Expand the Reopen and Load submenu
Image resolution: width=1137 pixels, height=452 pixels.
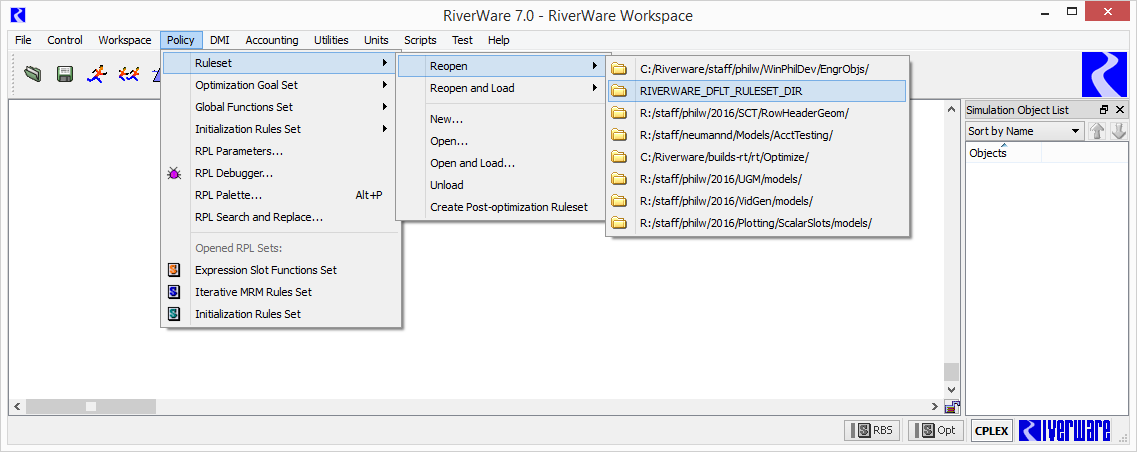pos(500,88)
